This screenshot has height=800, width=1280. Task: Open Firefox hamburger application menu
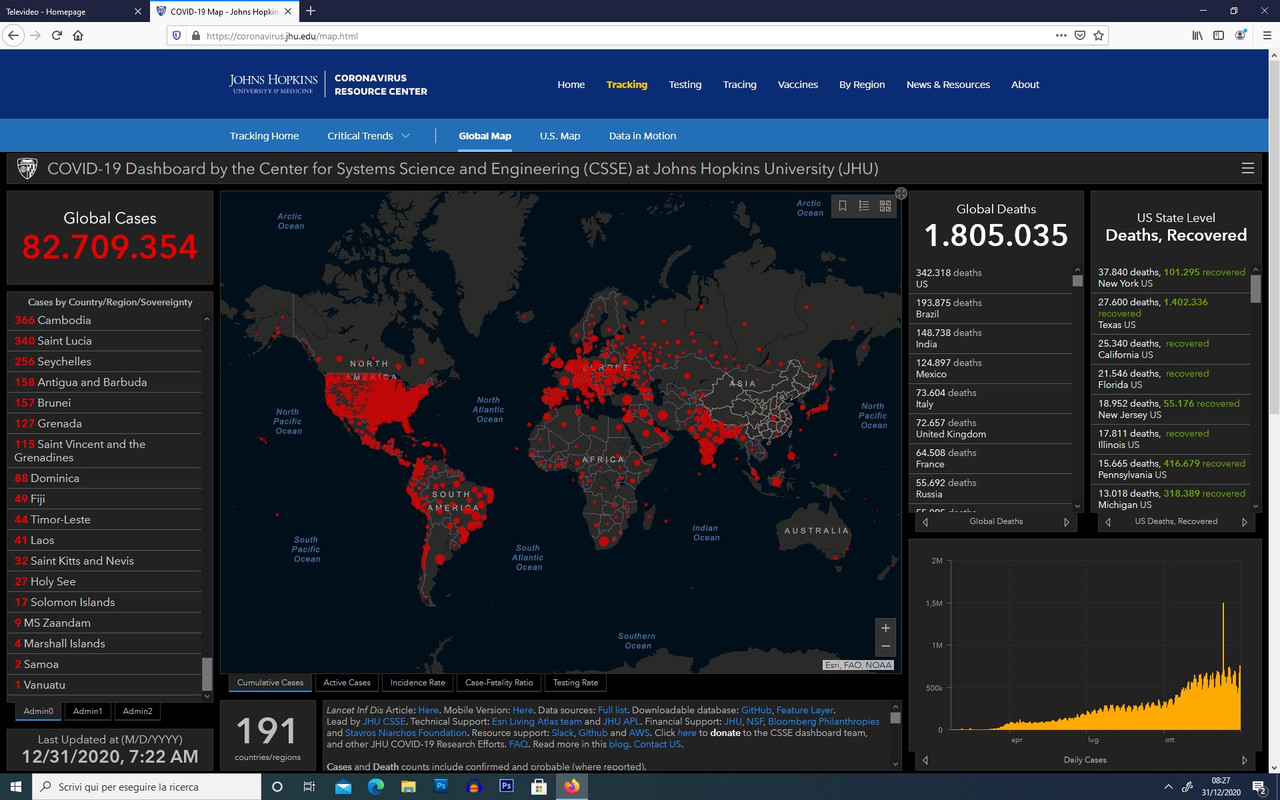click(x=1267, y=35)
